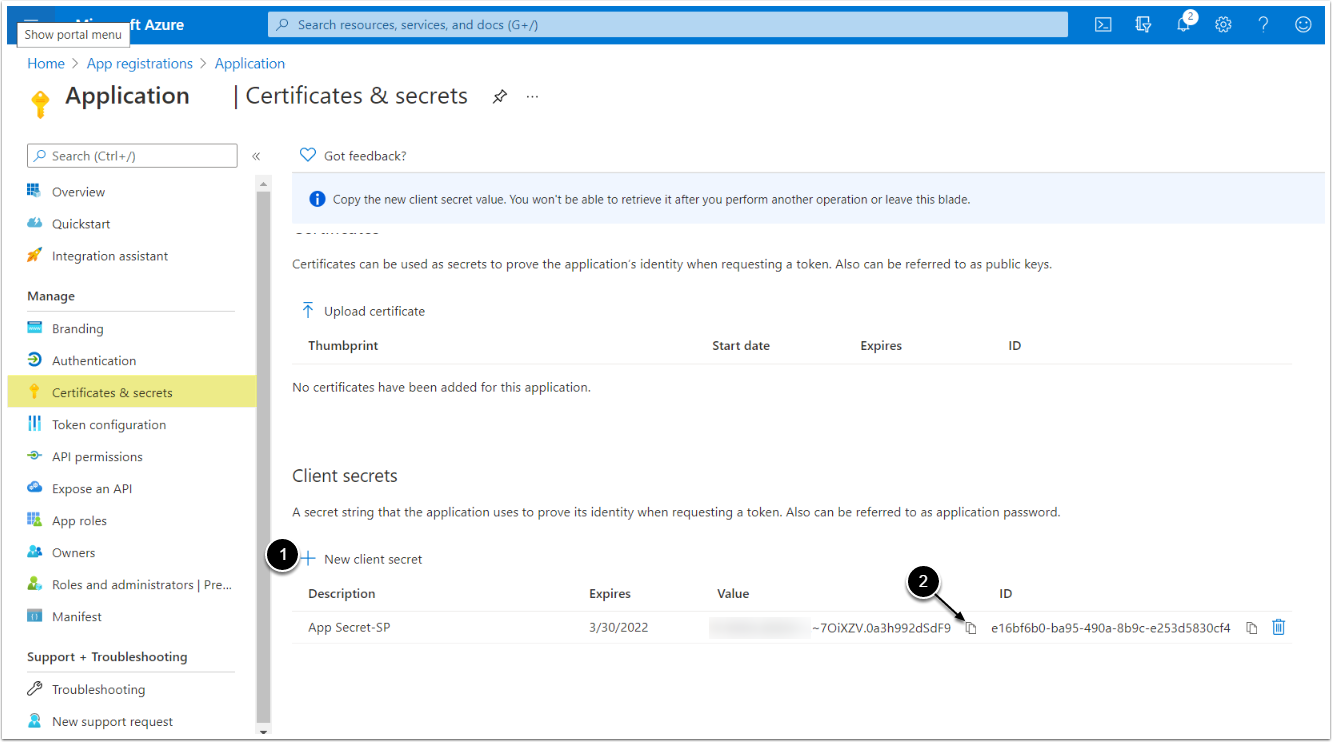Click New client secret button
Screen dimensions: 1332x742
click(362, 559)
